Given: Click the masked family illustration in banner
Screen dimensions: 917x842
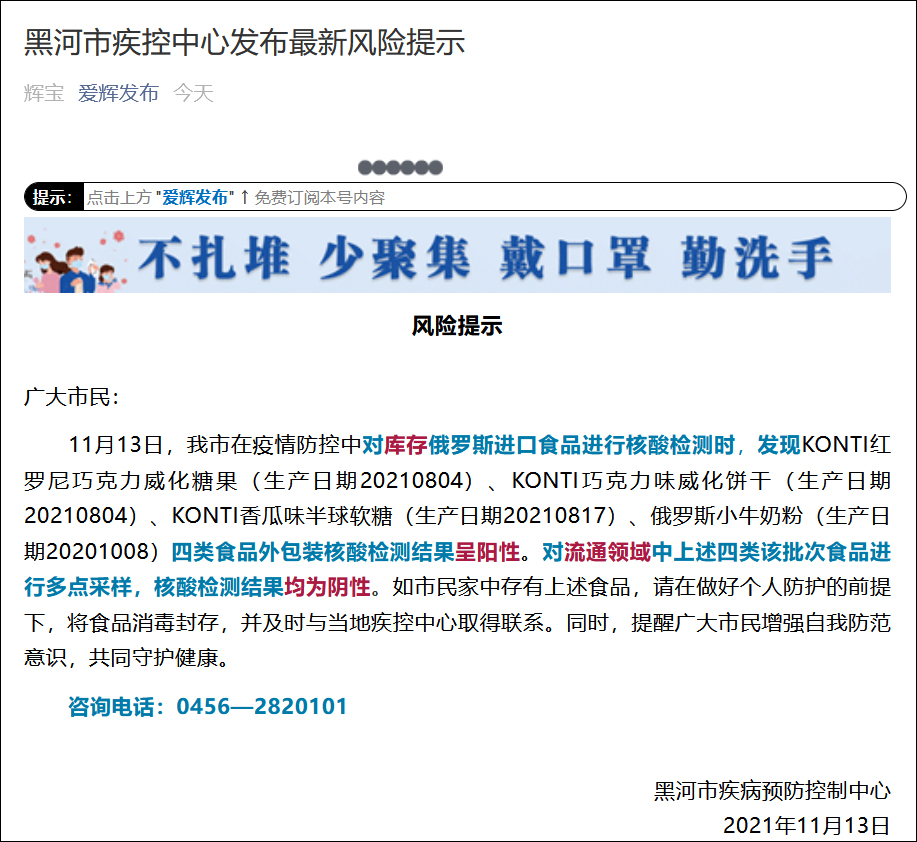Looking at the screenshot, I should point(75,261).
